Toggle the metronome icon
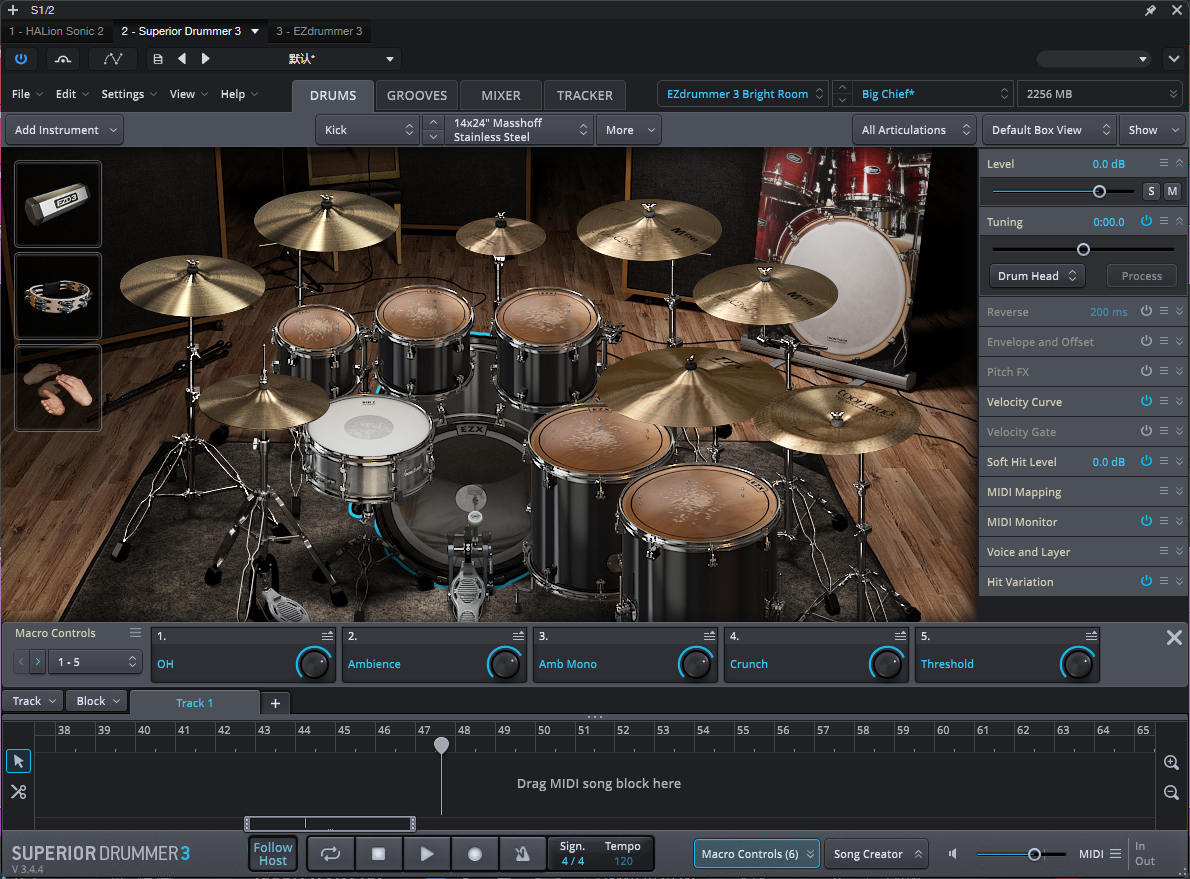This screenshot has height=879, width=1190. [522, 854]
